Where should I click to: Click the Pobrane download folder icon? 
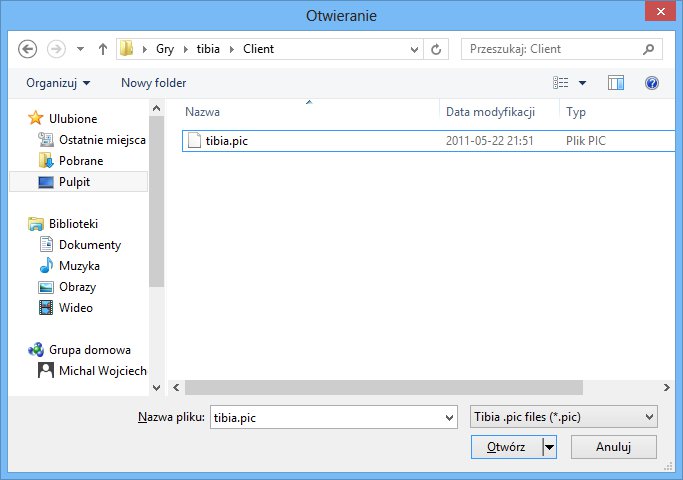(46, 160)
